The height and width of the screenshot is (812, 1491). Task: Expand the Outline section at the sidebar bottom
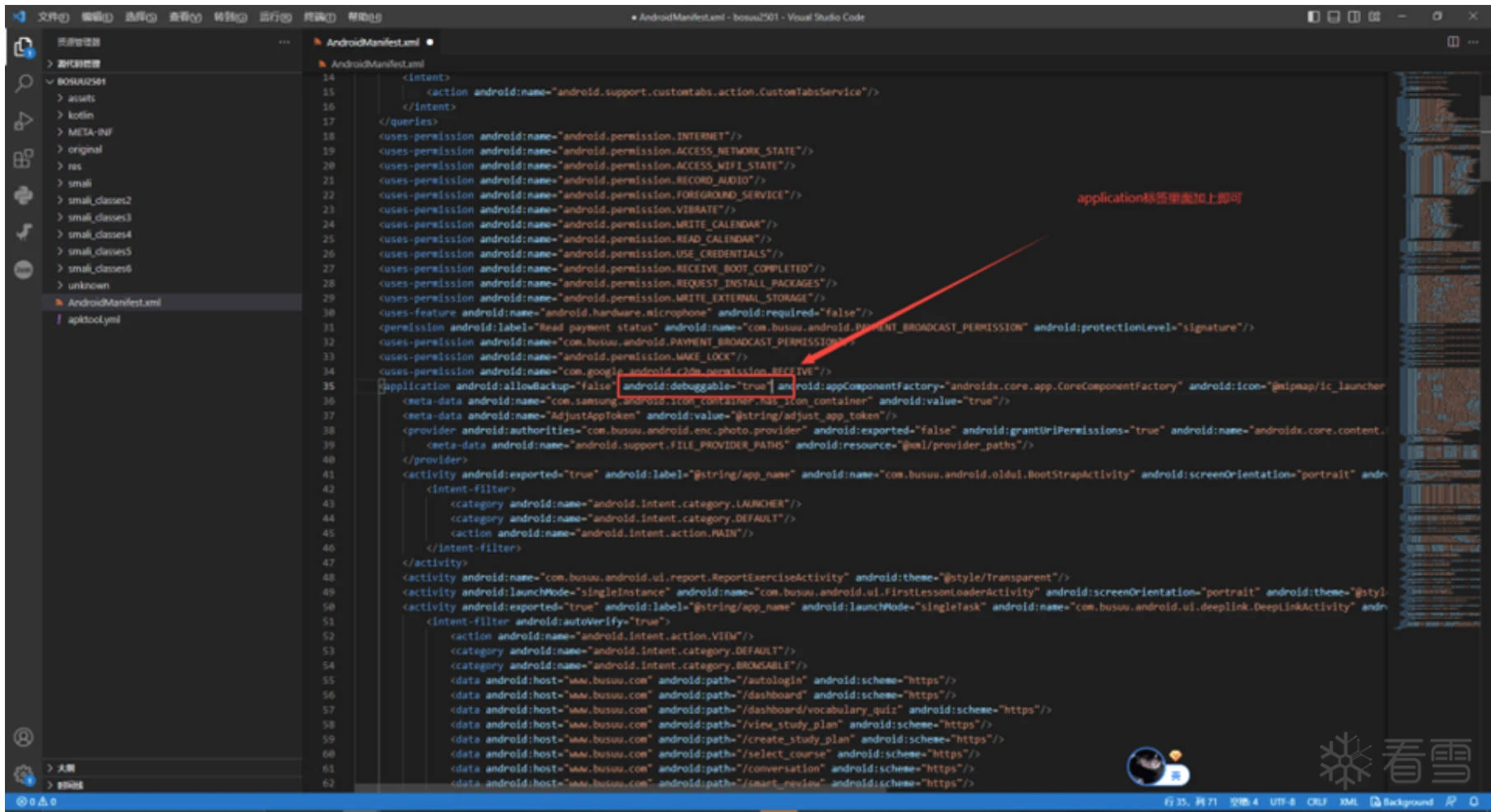173,768
